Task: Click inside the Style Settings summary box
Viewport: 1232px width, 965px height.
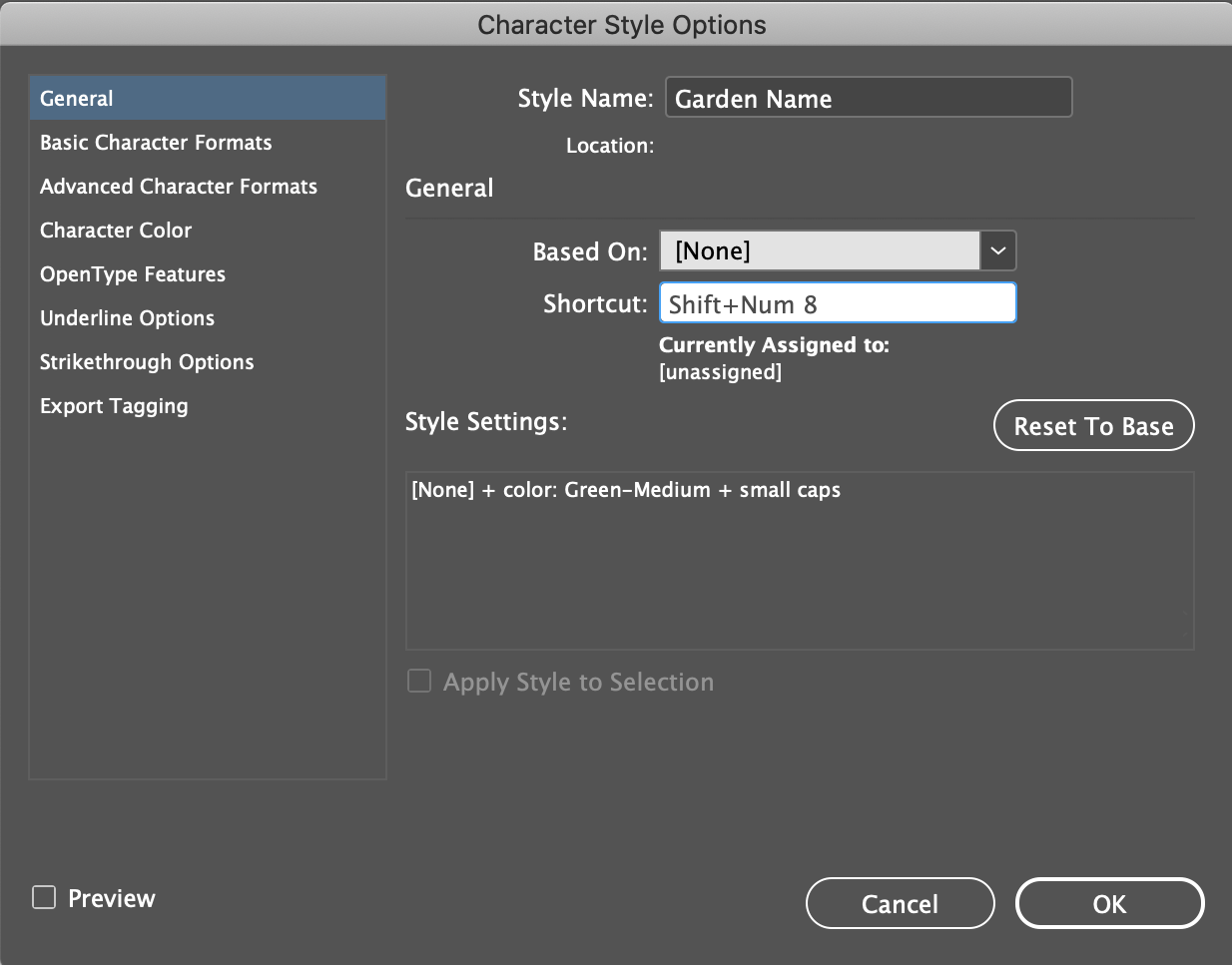Action: 800,561
